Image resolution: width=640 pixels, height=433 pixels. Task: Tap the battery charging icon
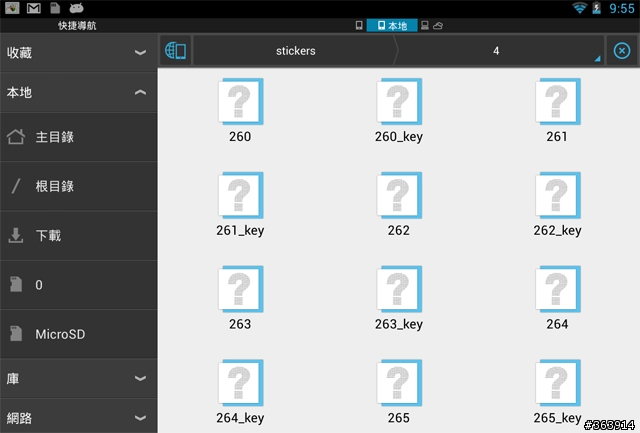point(597,8)
